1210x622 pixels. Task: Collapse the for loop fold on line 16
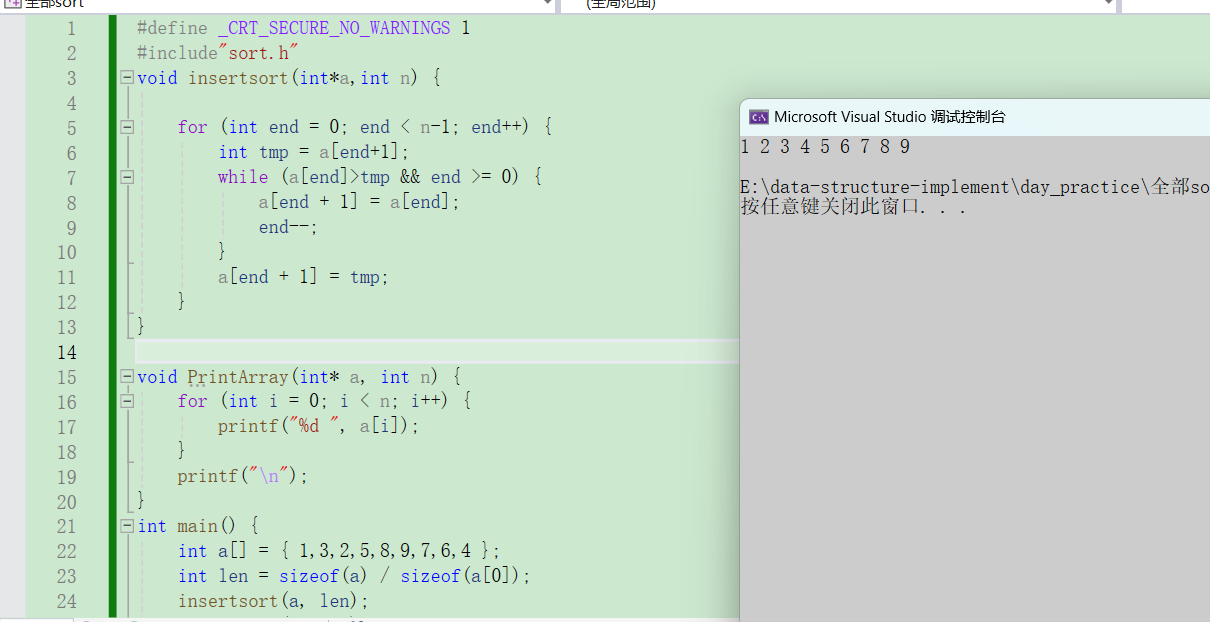[126, 401]
